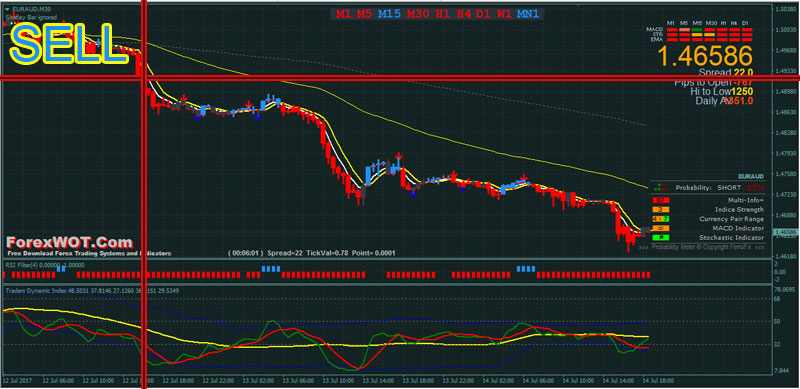Click the orange STR M15 signal cell
Viewport: 800px width, 389px height.
697,35
